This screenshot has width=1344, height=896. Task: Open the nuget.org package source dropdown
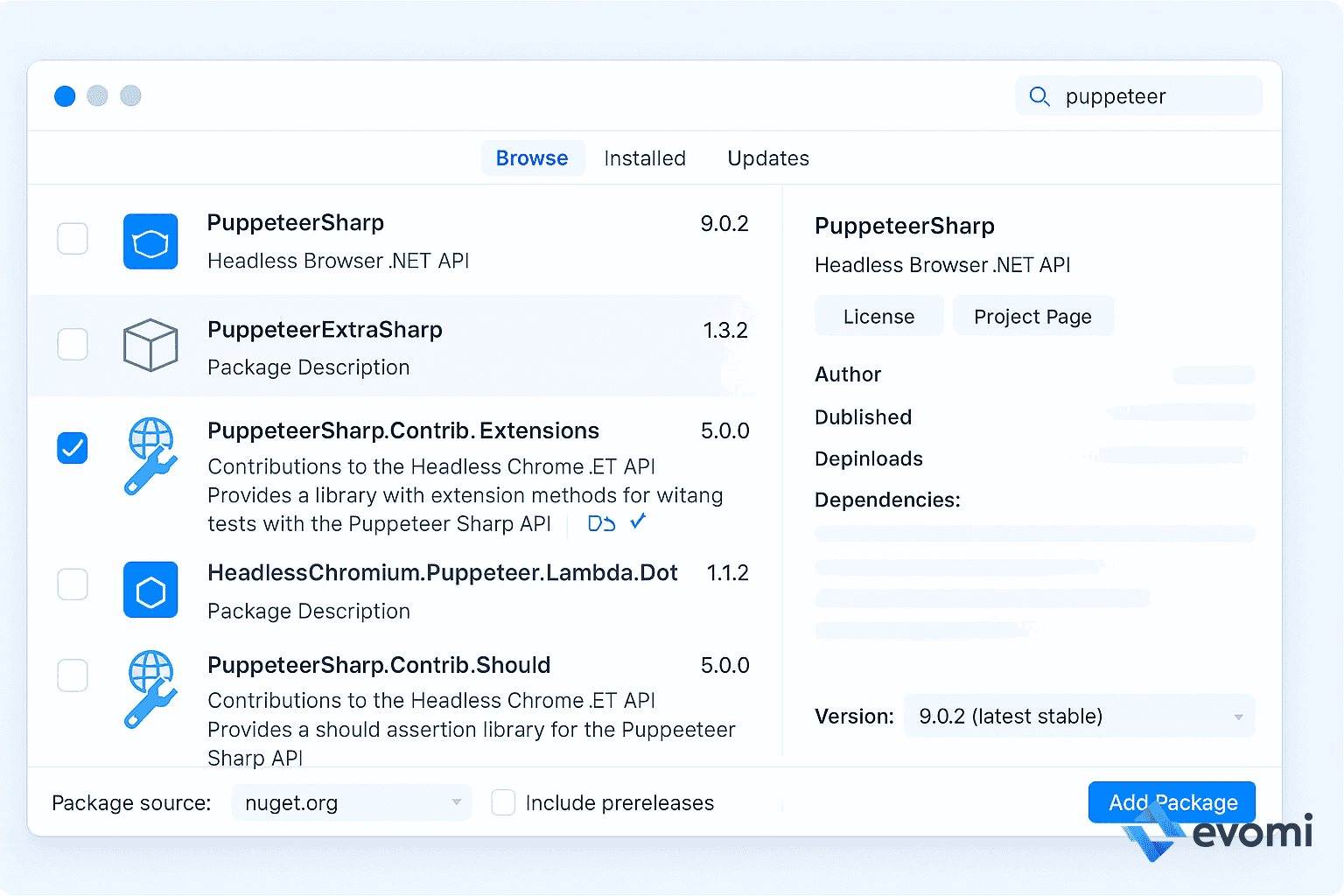[352, 802]
